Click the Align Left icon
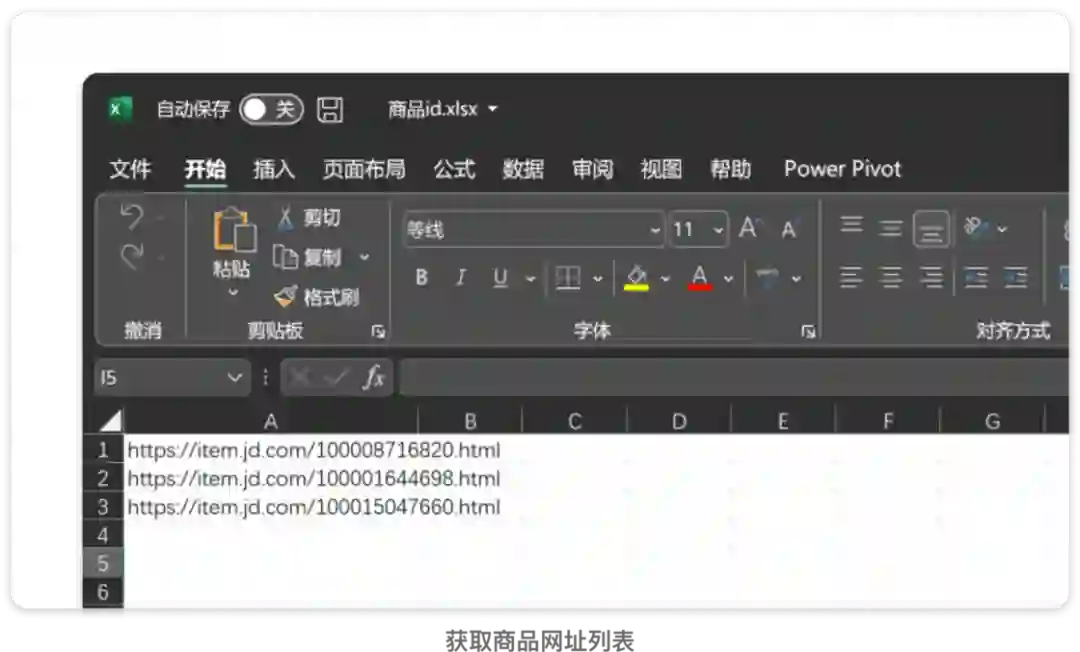 click(851, 277)
